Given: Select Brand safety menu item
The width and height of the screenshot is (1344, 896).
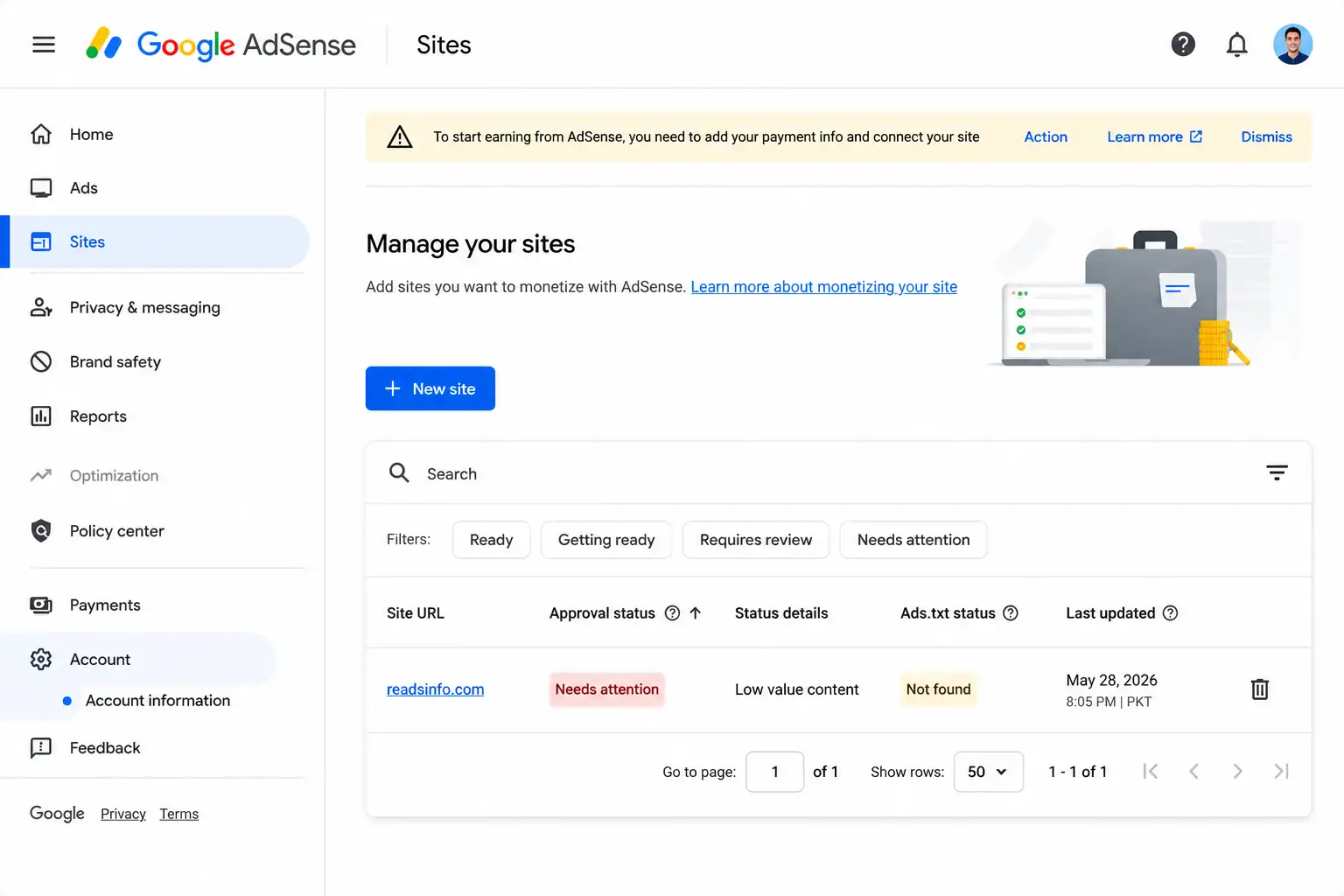Looking at the screenshot, I should tap(115, 361).
